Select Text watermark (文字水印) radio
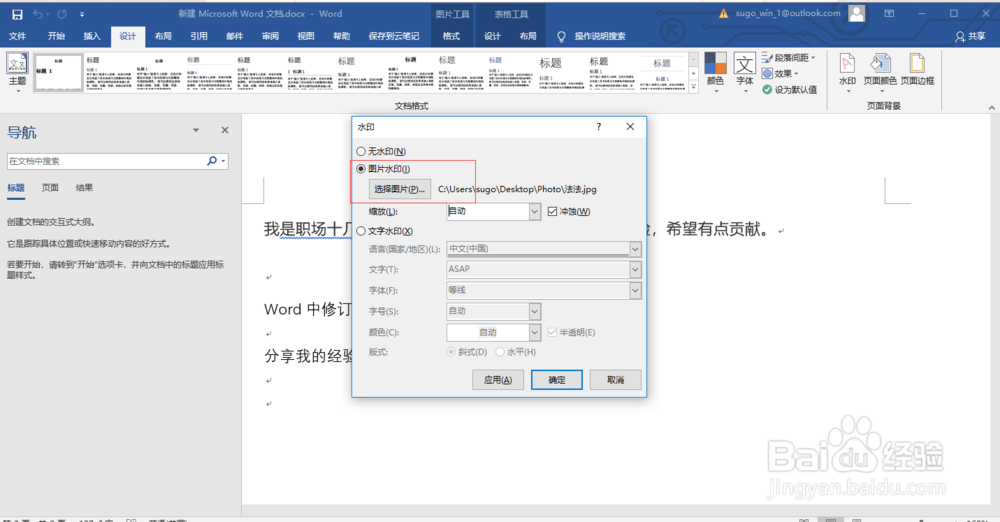 point(361,231)
